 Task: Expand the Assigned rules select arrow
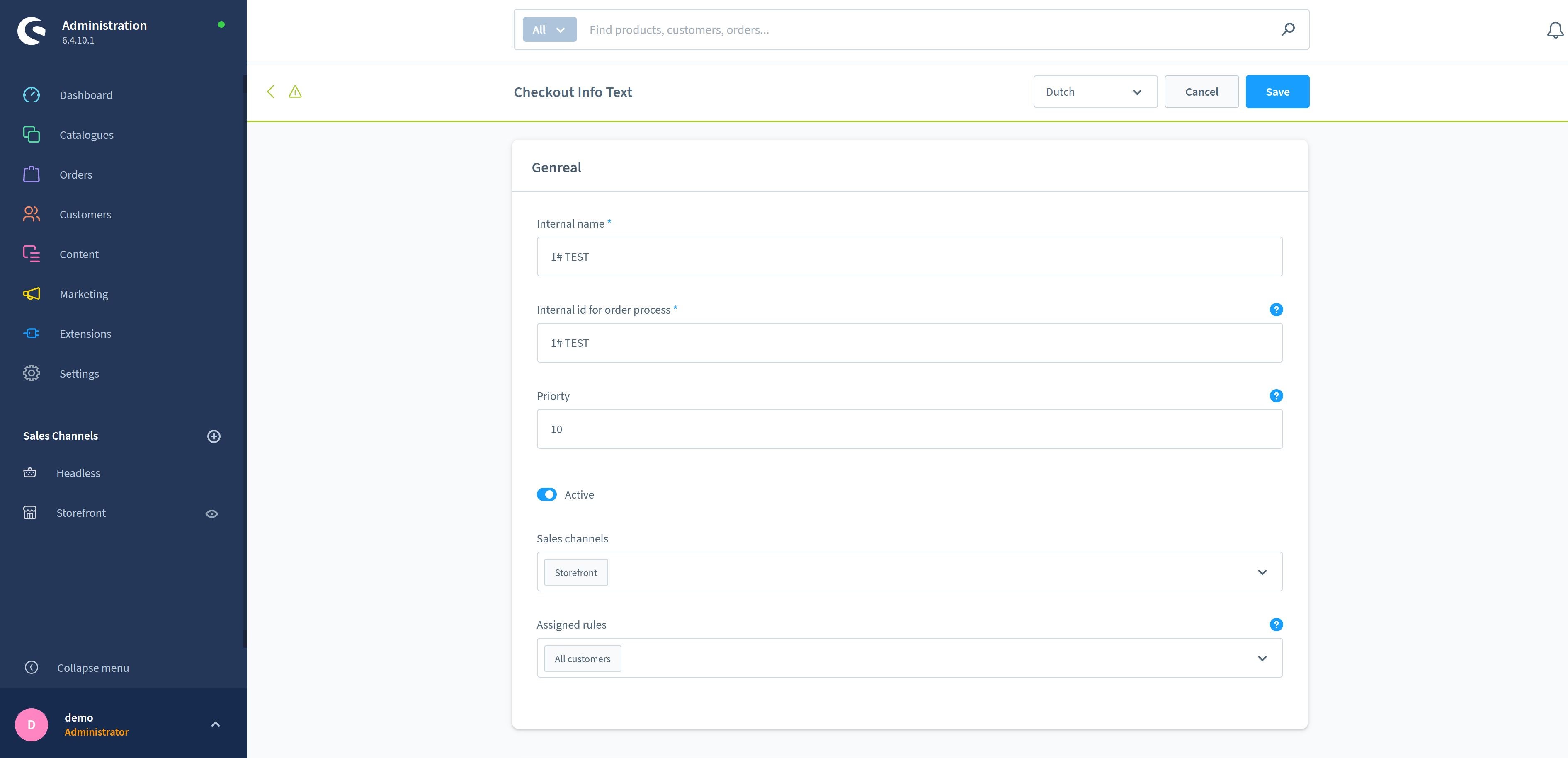[1262, 659]
